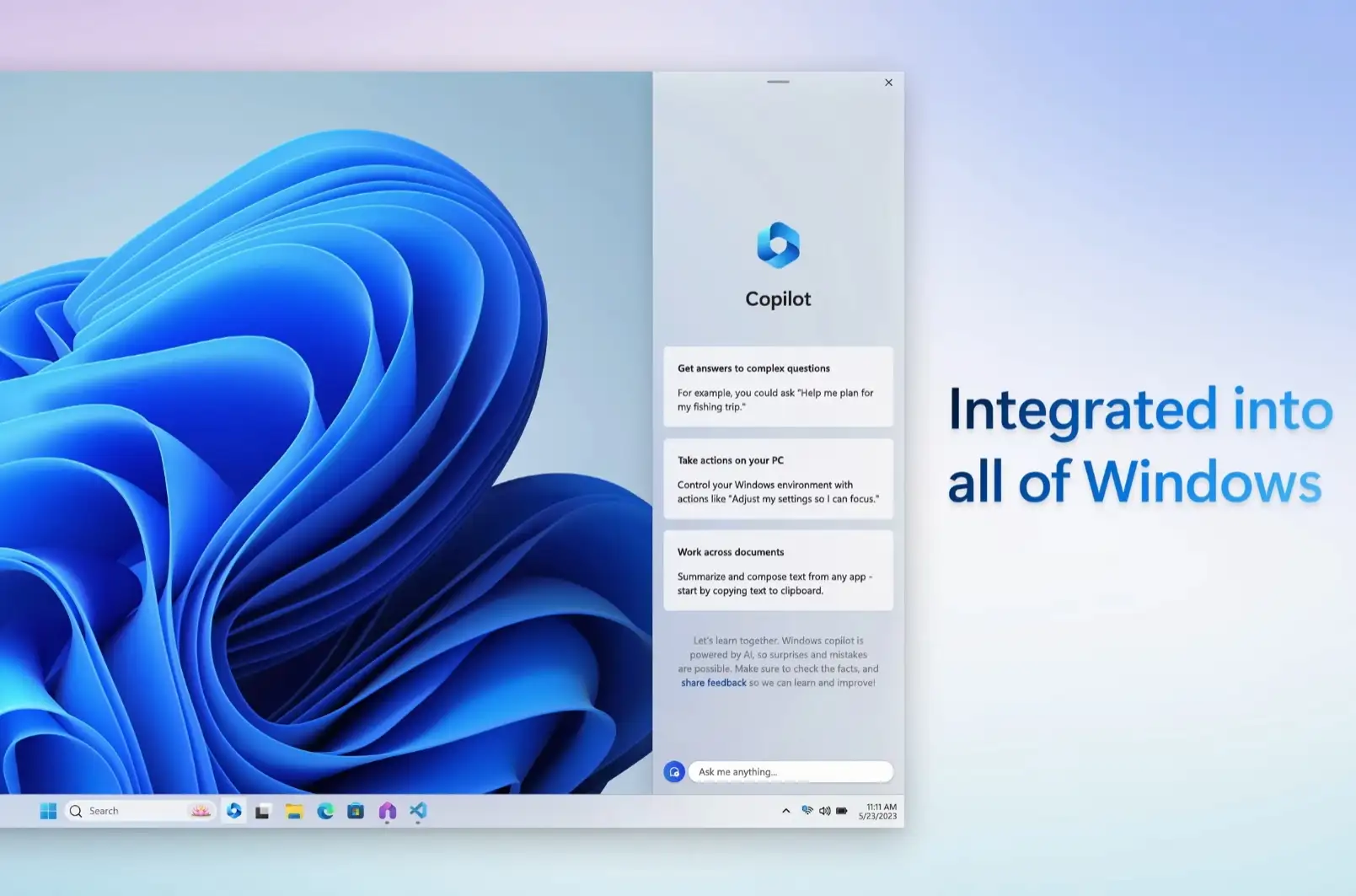The width and height of the screenshot is (1356, 896).
Task: Open the Microsoft Store icon
Action: [356, 811]
